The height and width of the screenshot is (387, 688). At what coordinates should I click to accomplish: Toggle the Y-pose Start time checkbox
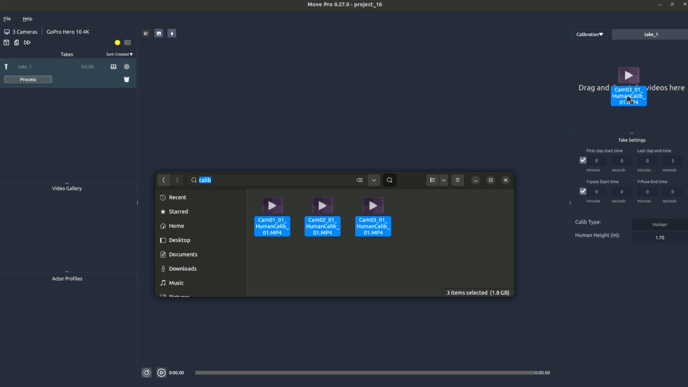click(x=583, y=191)
